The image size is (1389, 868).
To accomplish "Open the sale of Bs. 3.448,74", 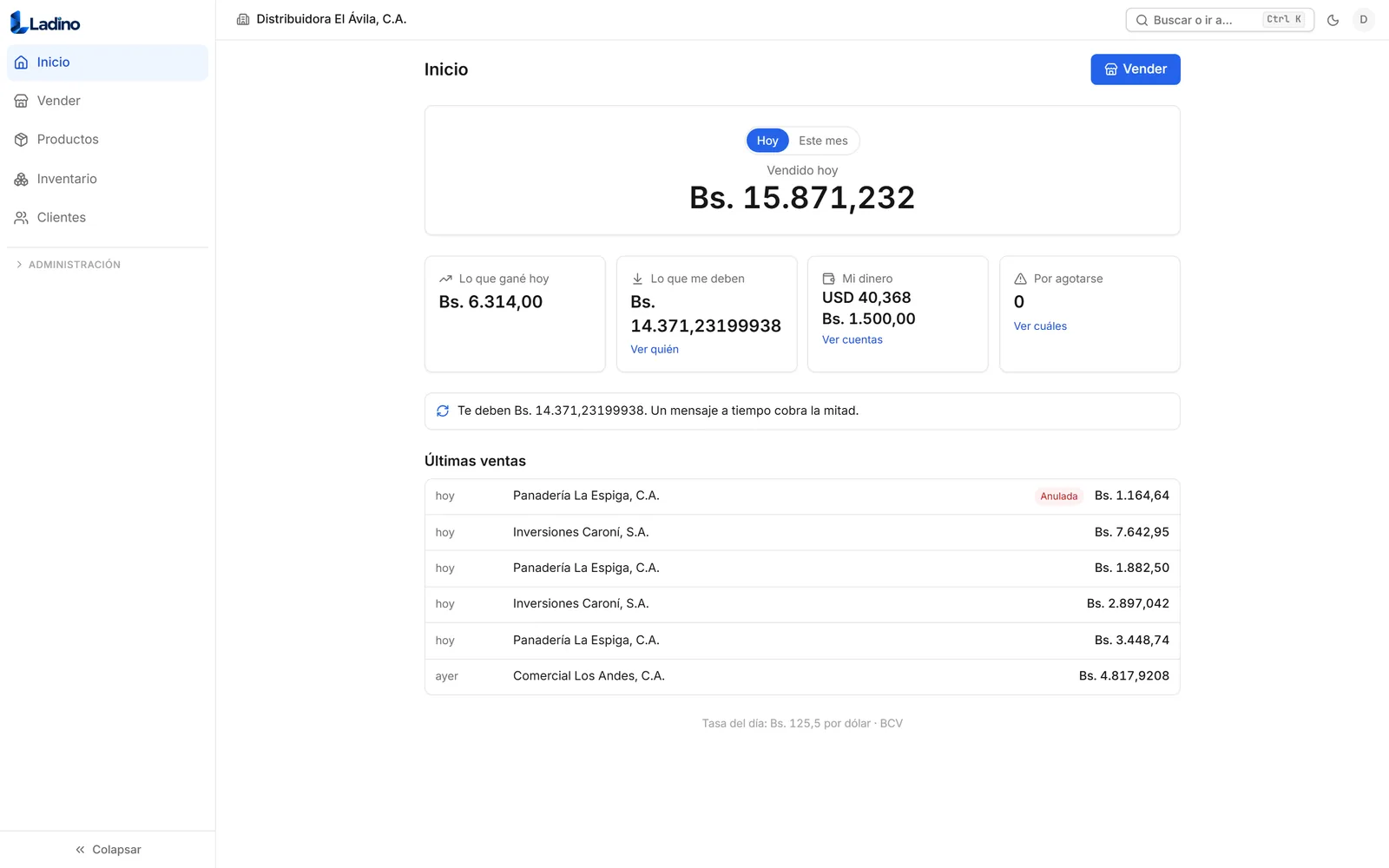I will [x=802, y=641].
